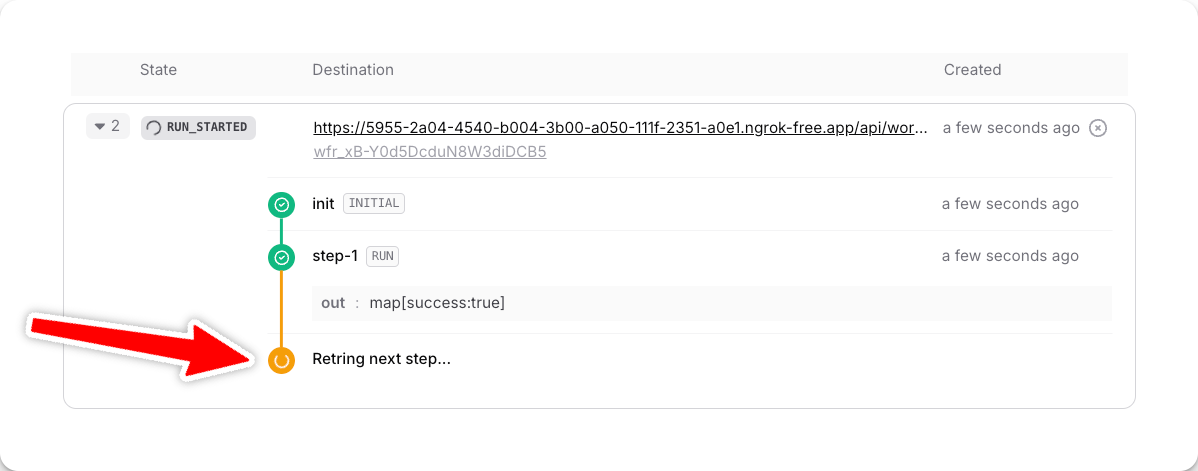This screenshot has width=1198, height=471.
Task: Click the green checkmark icon beside step-1
Action: (281, 258)
